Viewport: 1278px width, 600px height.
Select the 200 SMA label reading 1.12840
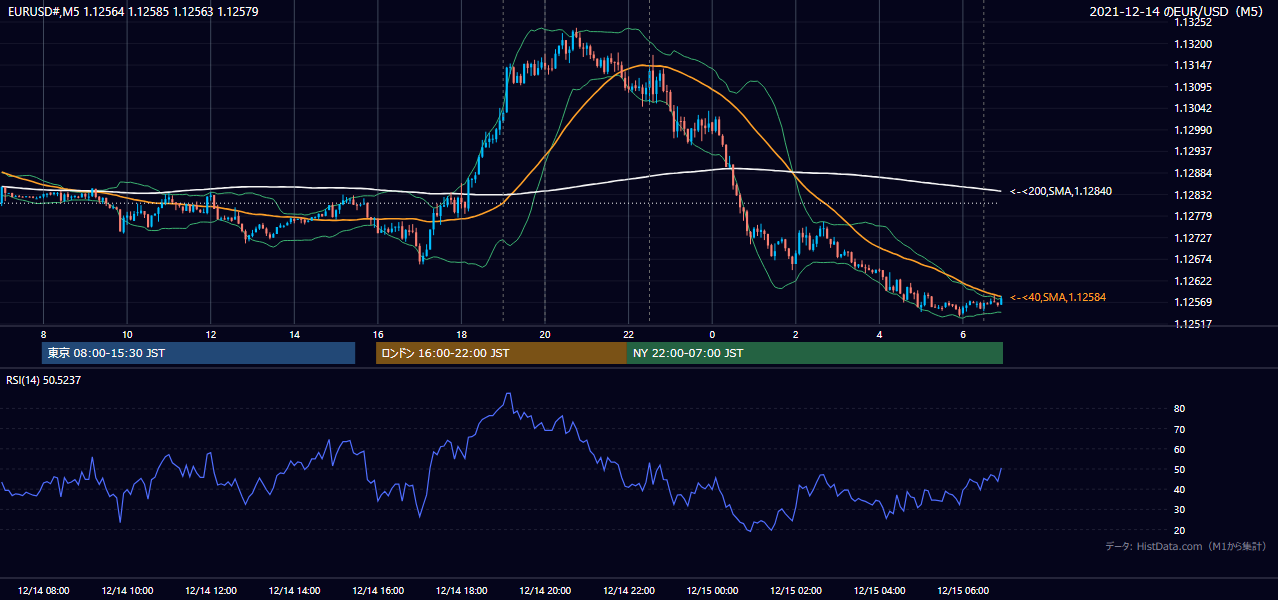point(1061,191)
